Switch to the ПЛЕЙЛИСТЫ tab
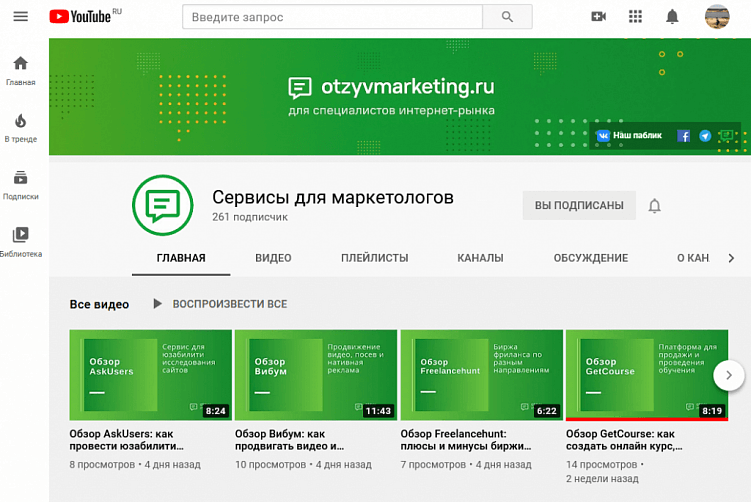Screen dimensions: 751x502 click(375, 258)
